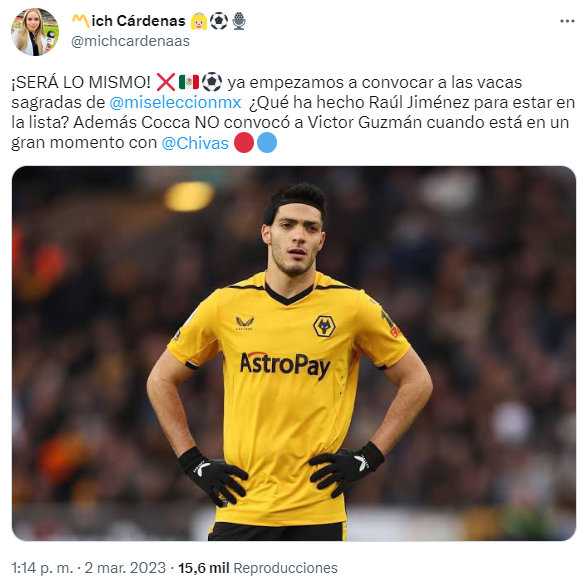Viewport: 587px width, 583px height.
Task: Open the @miseleccionmx mention
Action: coord(175,102)
